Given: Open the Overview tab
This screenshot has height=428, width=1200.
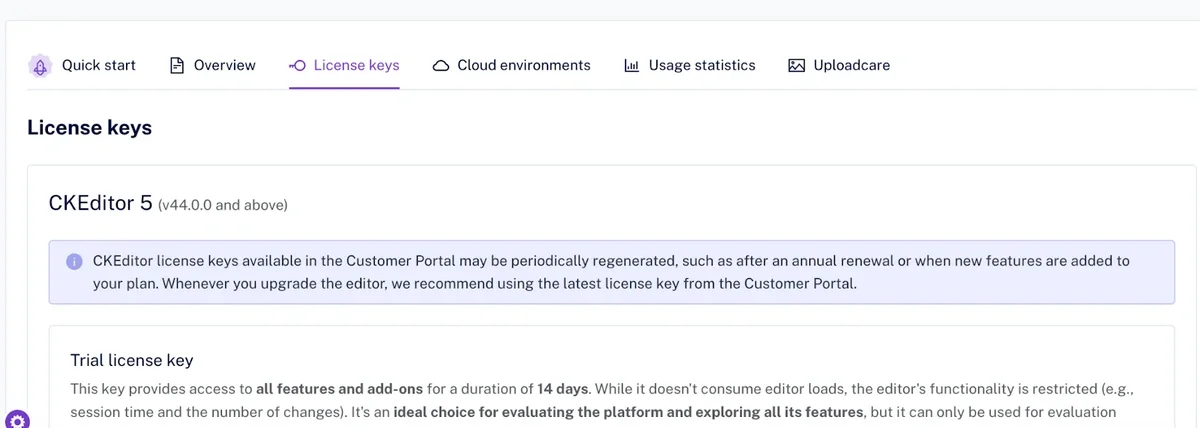Looking at the screenshot, I should [x=224, y=66].
